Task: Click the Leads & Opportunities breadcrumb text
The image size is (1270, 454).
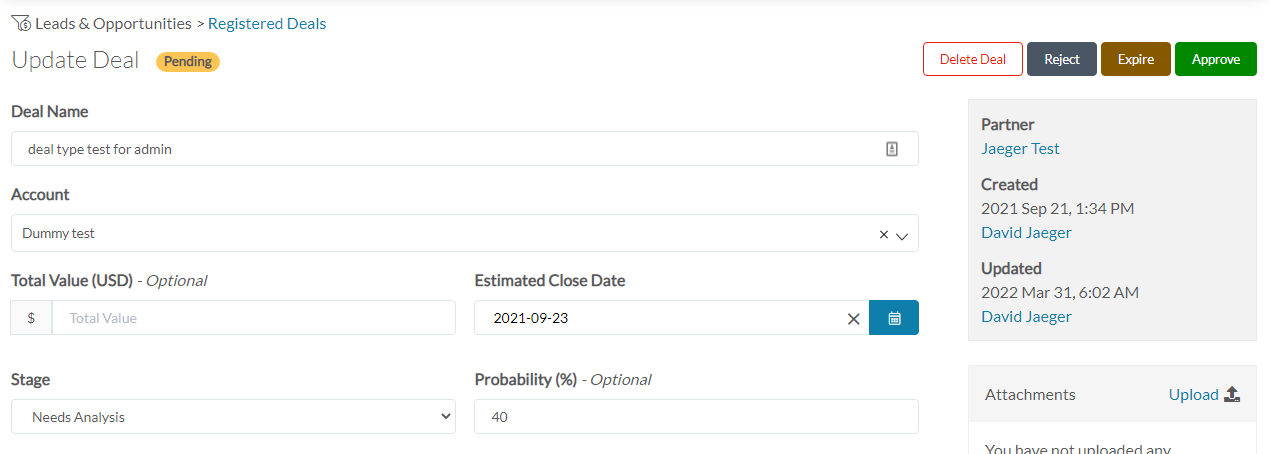Action: click(x=113, y=23)
